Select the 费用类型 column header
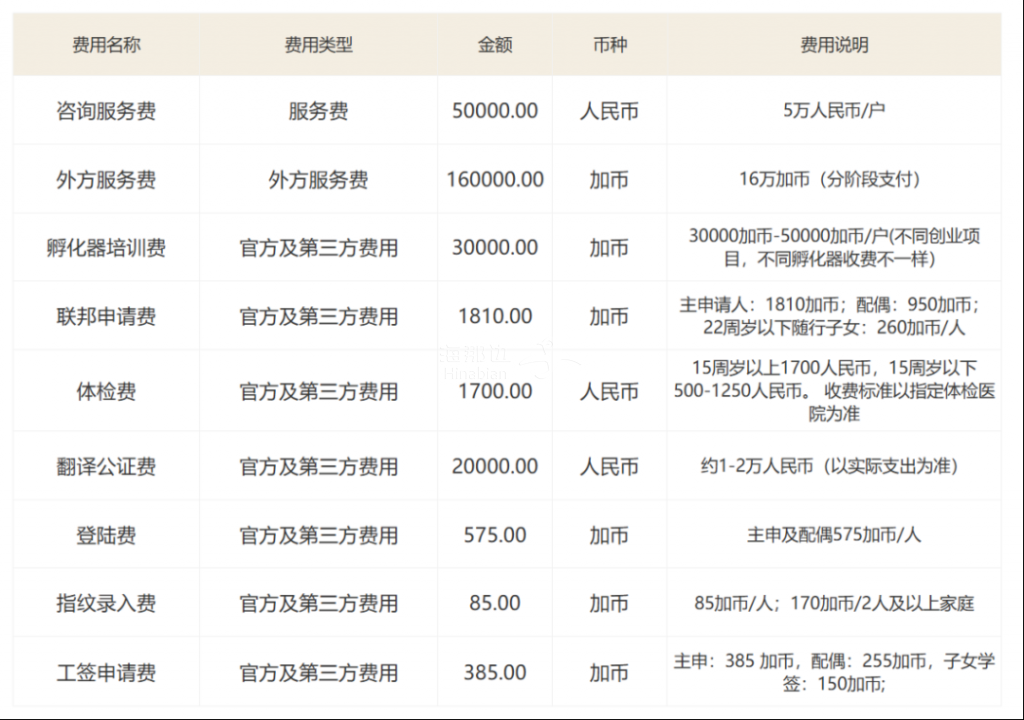This screenshot has width=1024, height=720. (x=318, y=45)
